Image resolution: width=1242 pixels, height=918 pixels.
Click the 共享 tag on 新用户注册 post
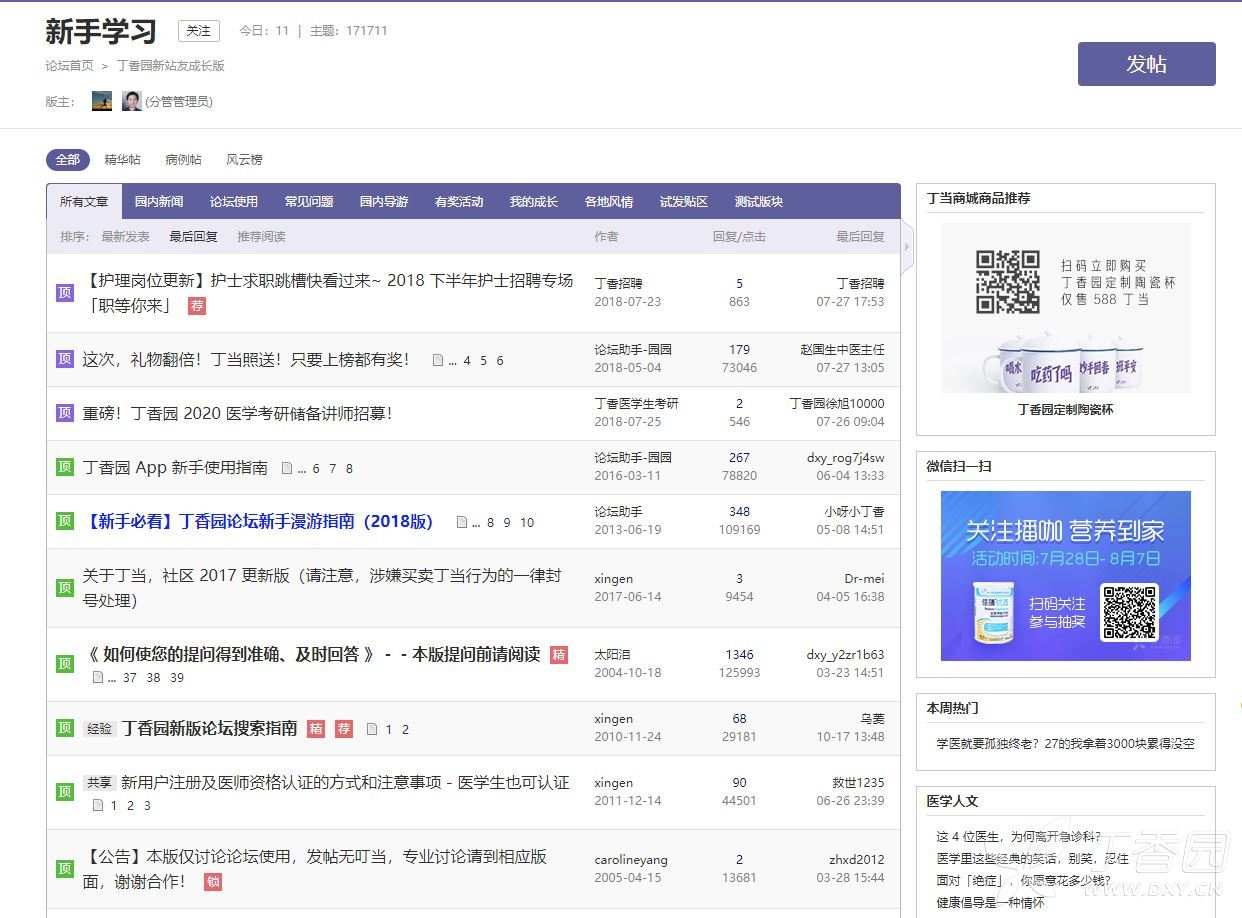(x=99, y=783)
